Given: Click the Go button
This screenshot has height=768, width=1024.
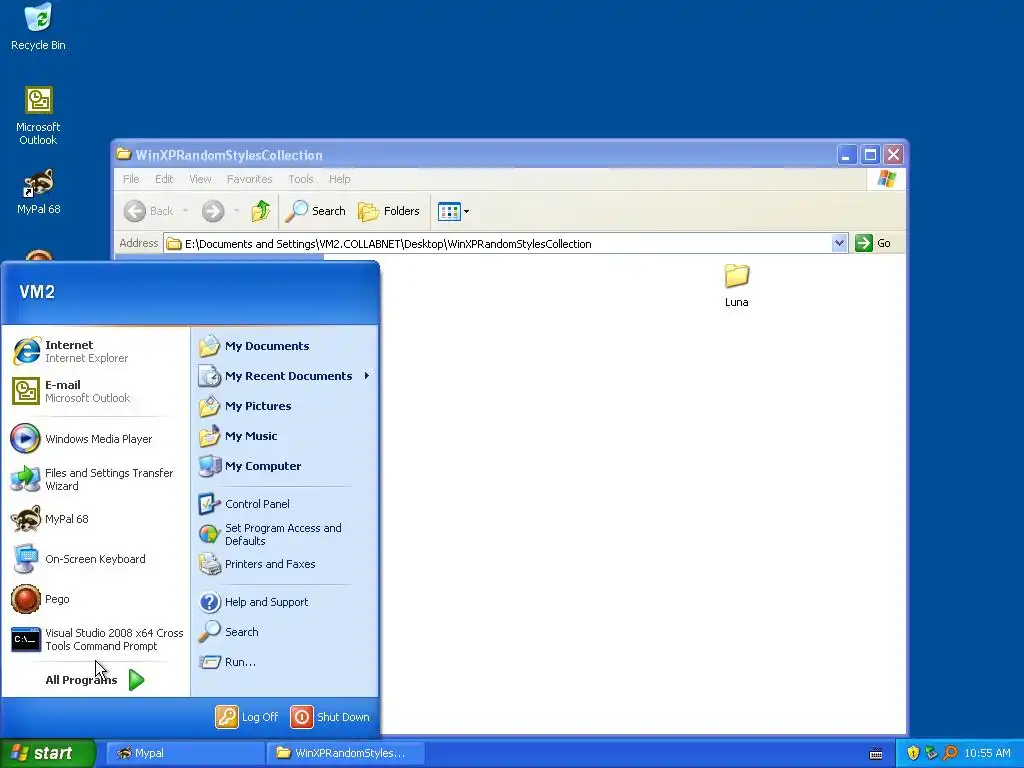Looking at the screenshot, I should coord(874,244).
